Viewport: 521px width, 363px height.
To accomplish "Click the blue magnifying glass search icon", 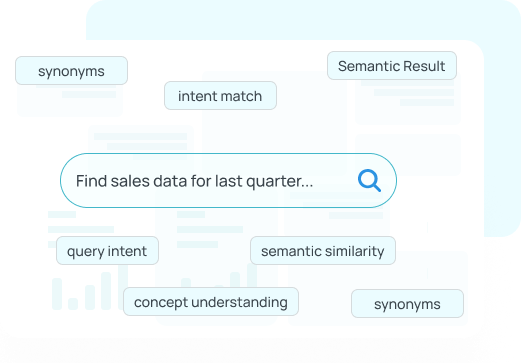I will coord(369,181).
